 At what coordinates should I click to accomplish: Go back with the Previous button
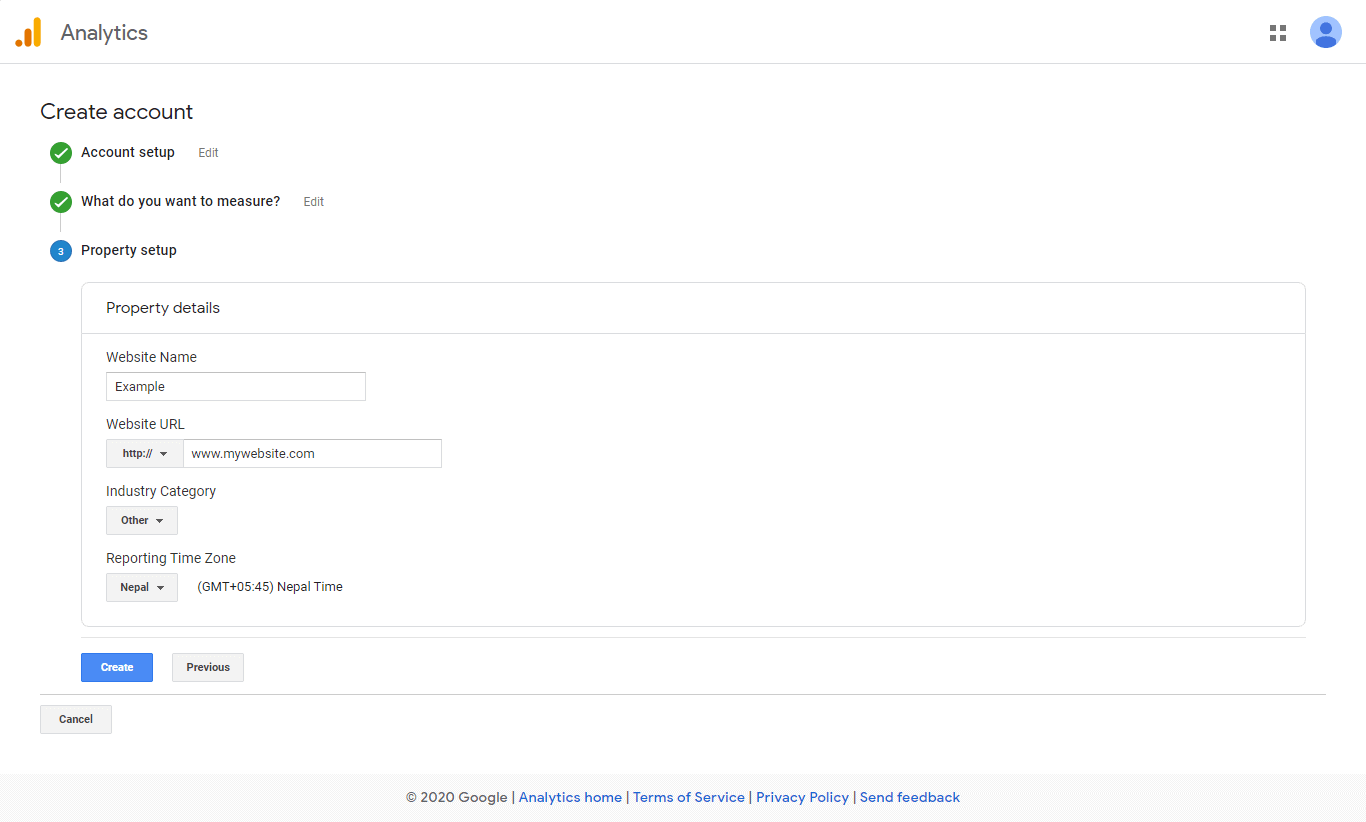(x=208, y=667)
